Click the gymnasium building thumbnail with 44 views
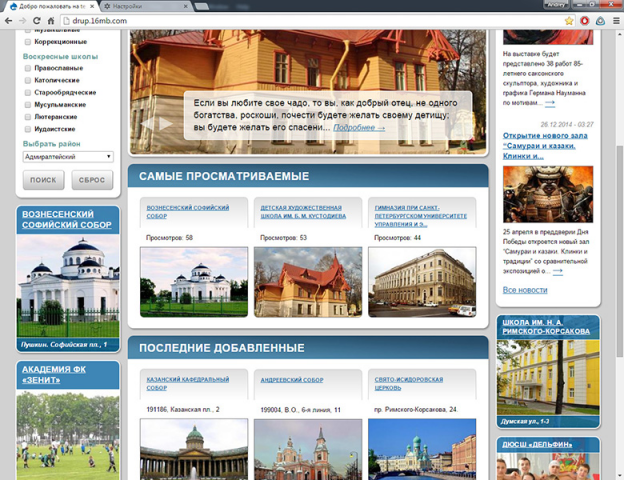Image resolution: width=624 pixels, height=480 pixels. (x=422, y=282)
